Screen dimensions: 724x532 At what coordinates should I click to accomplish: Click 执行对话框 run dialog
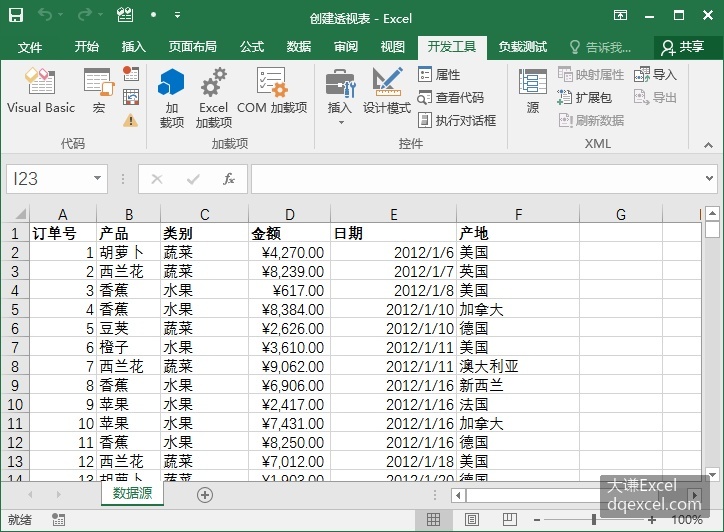457,121
